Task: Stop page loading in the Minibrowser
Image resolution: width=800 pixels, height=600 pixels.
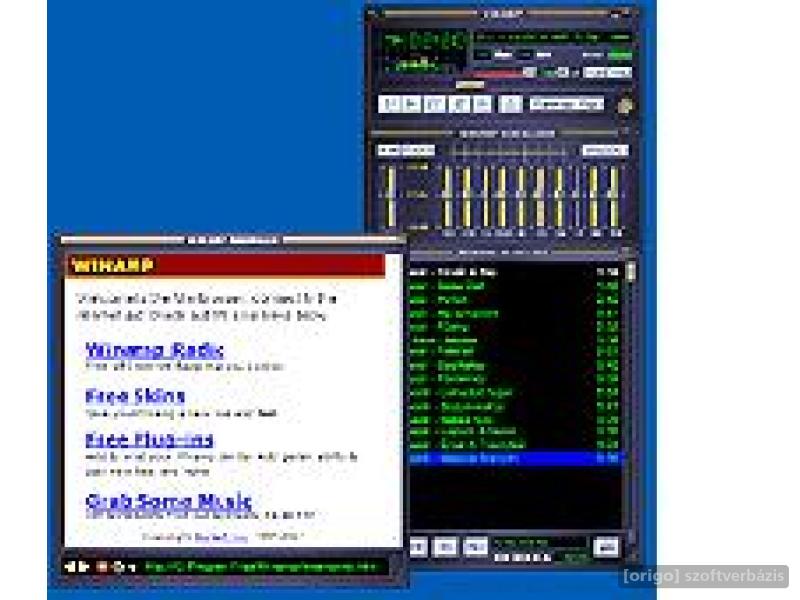Action: [x=103, y=566]
